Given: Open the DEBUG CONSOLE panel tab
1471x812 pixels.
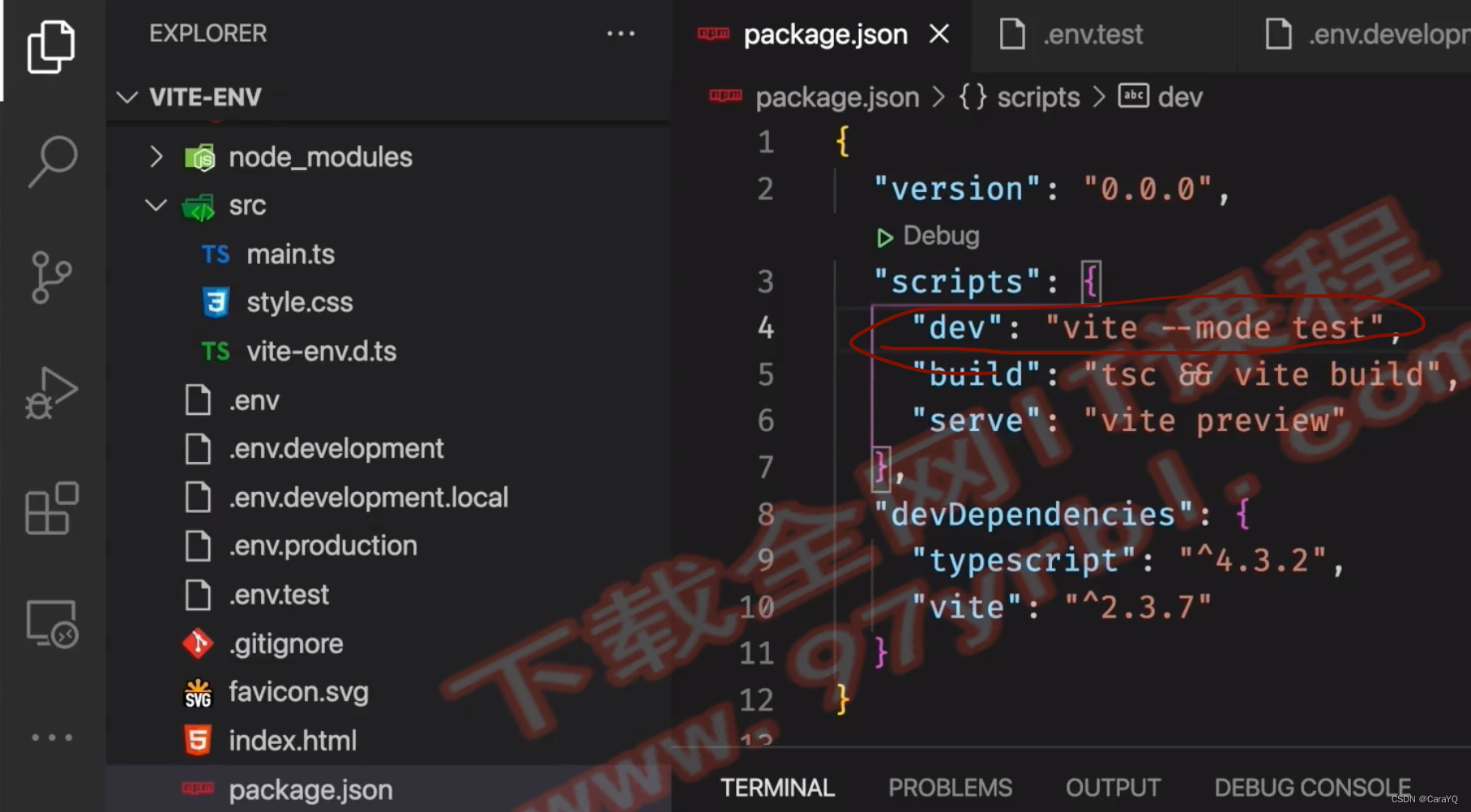Looking at the screenshot, I should tap(1312, 788).
